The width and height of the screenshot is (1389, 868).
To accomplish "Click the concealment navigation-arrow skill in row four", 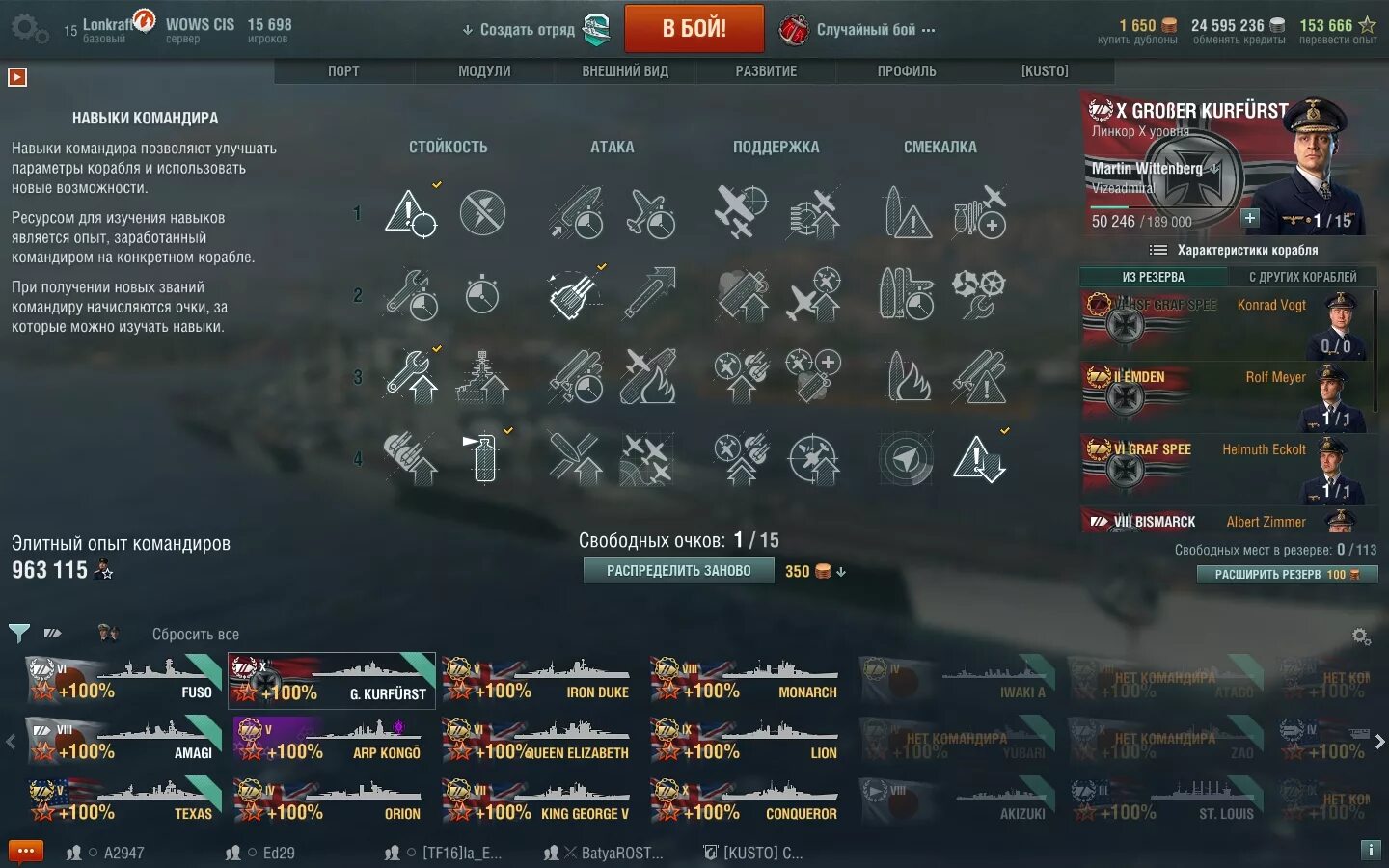I will click(x=906, y=457).
